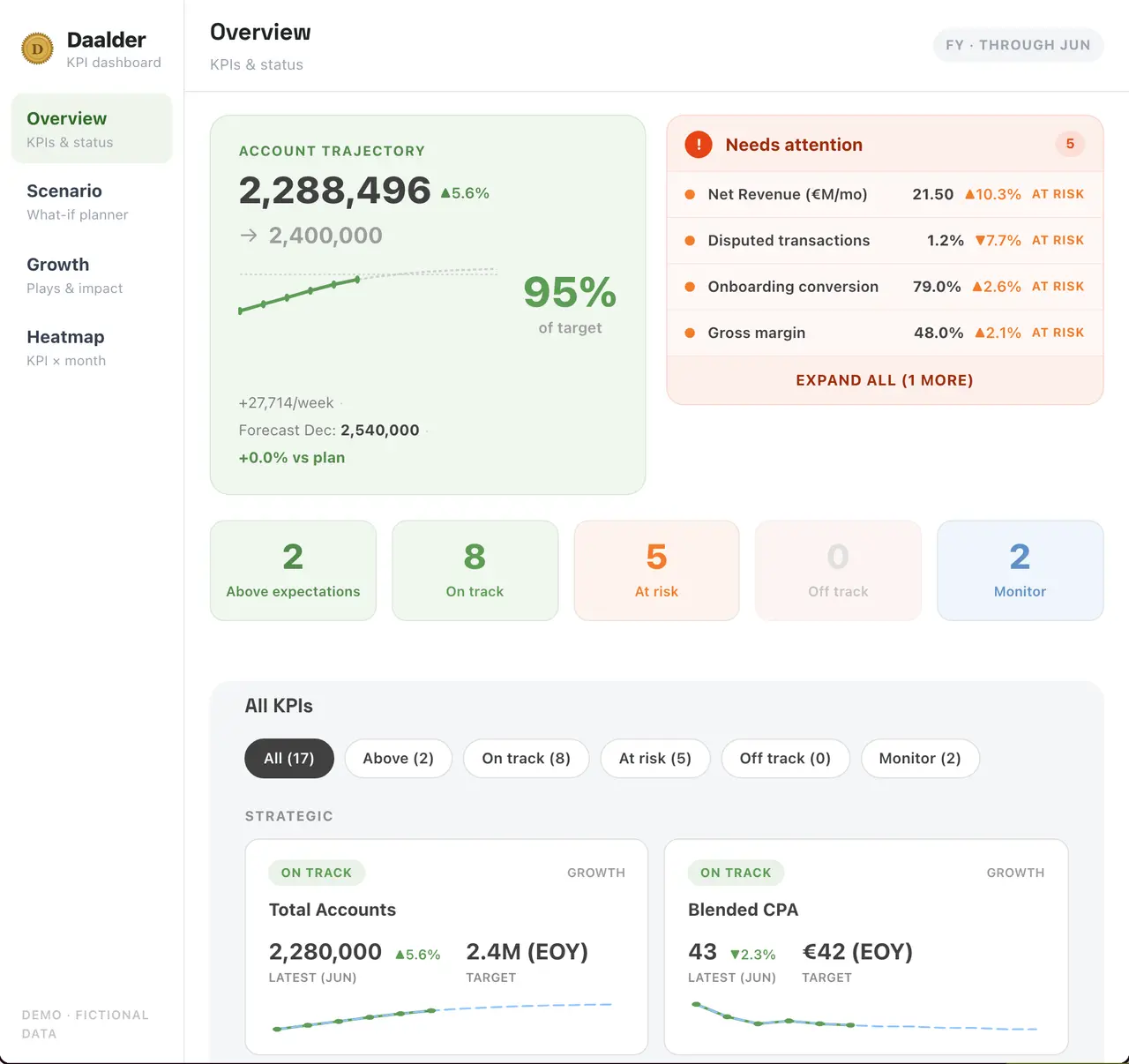The image size is (1129, 1064).
Task: Click the AT RISK label for Gross margin
Action: [1058, 333]
